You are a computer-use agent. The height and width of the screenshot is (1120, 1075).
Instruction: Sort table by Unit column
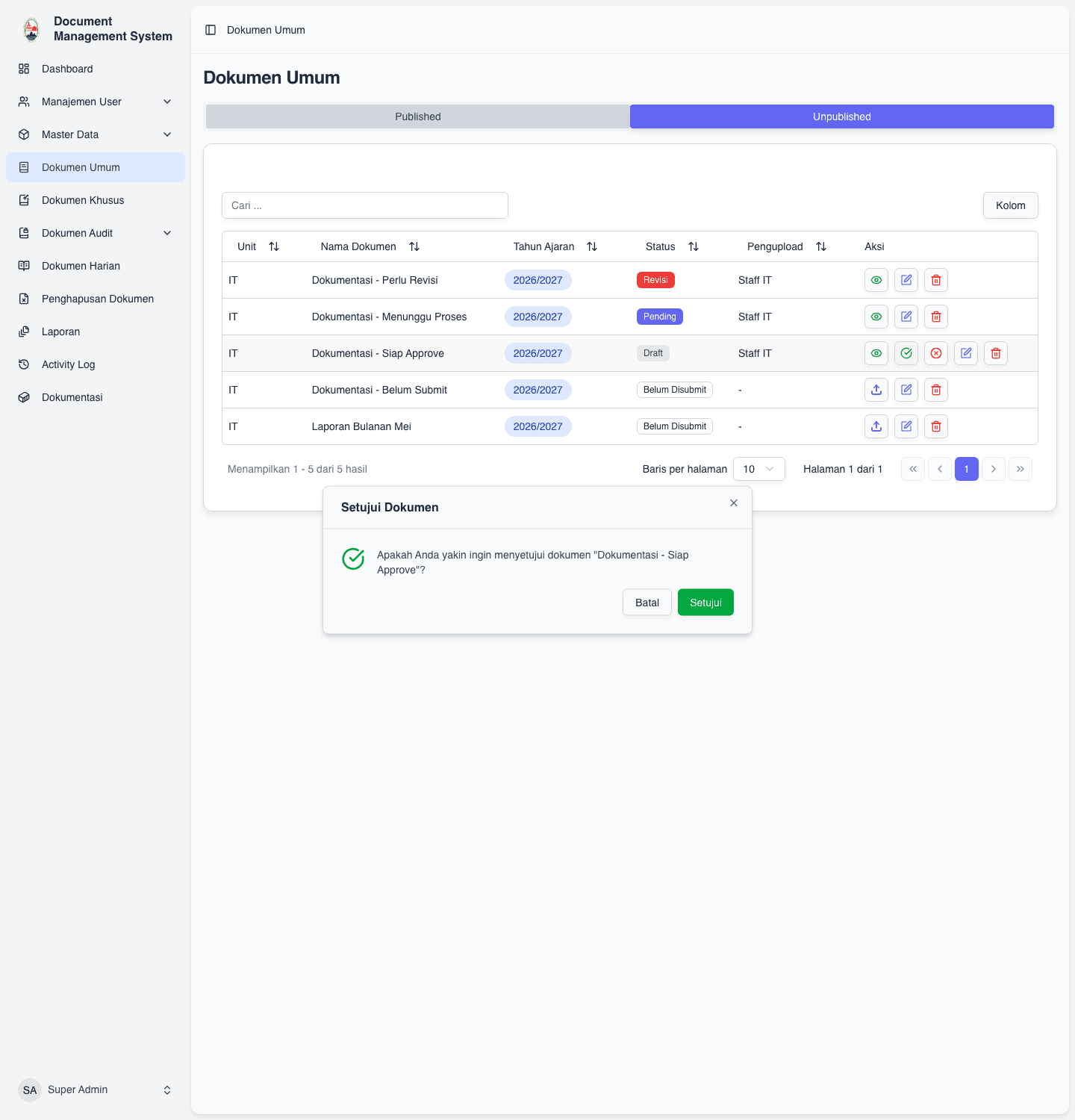click(x=258, y=246)
